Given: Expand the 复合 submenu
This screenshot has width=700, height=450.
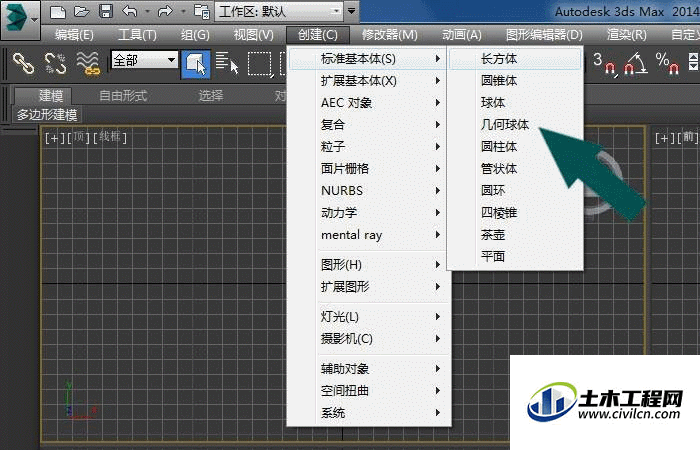Looking at the screenshot, I should pos(368,125).
